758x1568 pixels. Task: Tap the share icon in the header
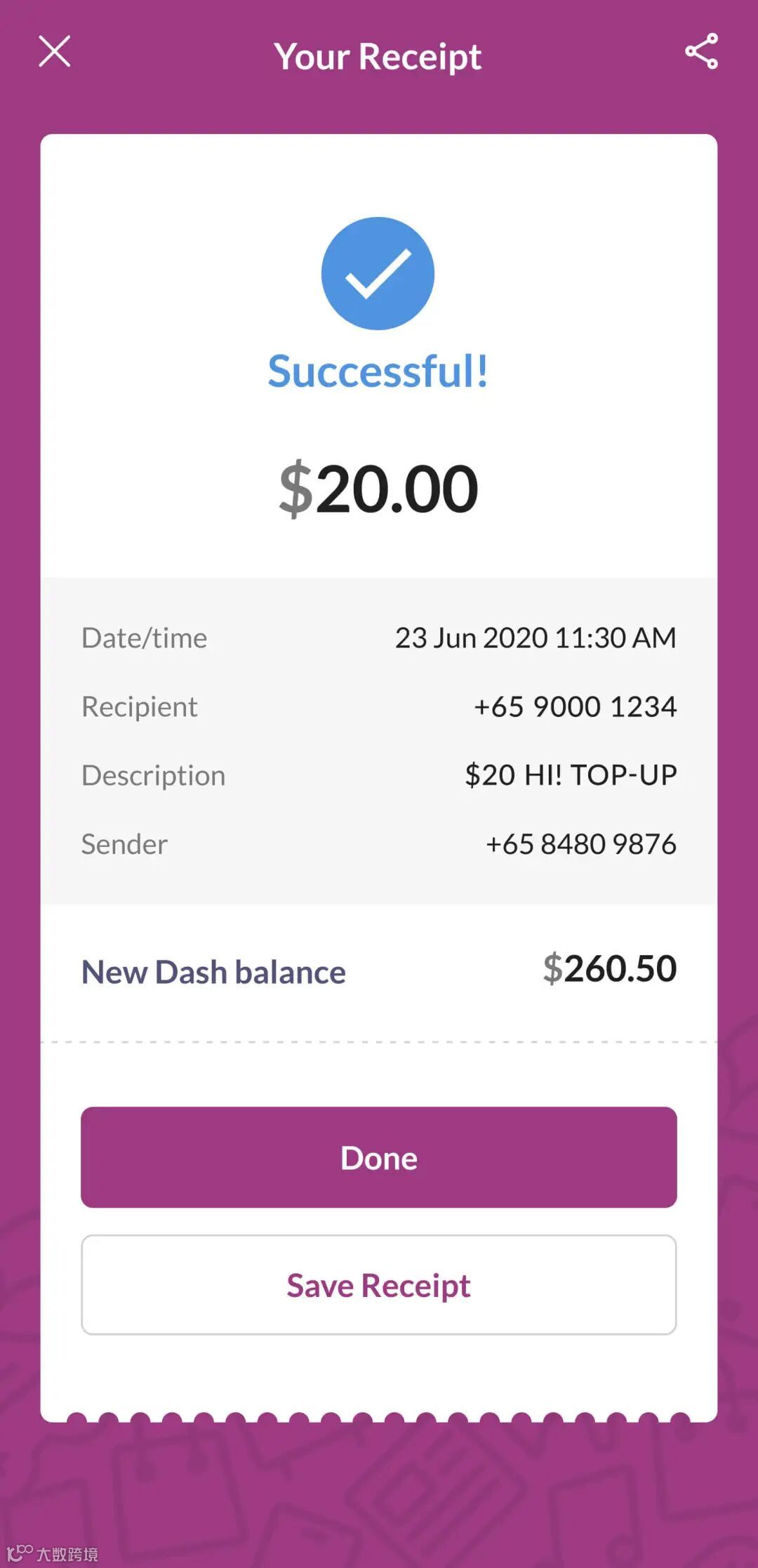coord(701,51)
